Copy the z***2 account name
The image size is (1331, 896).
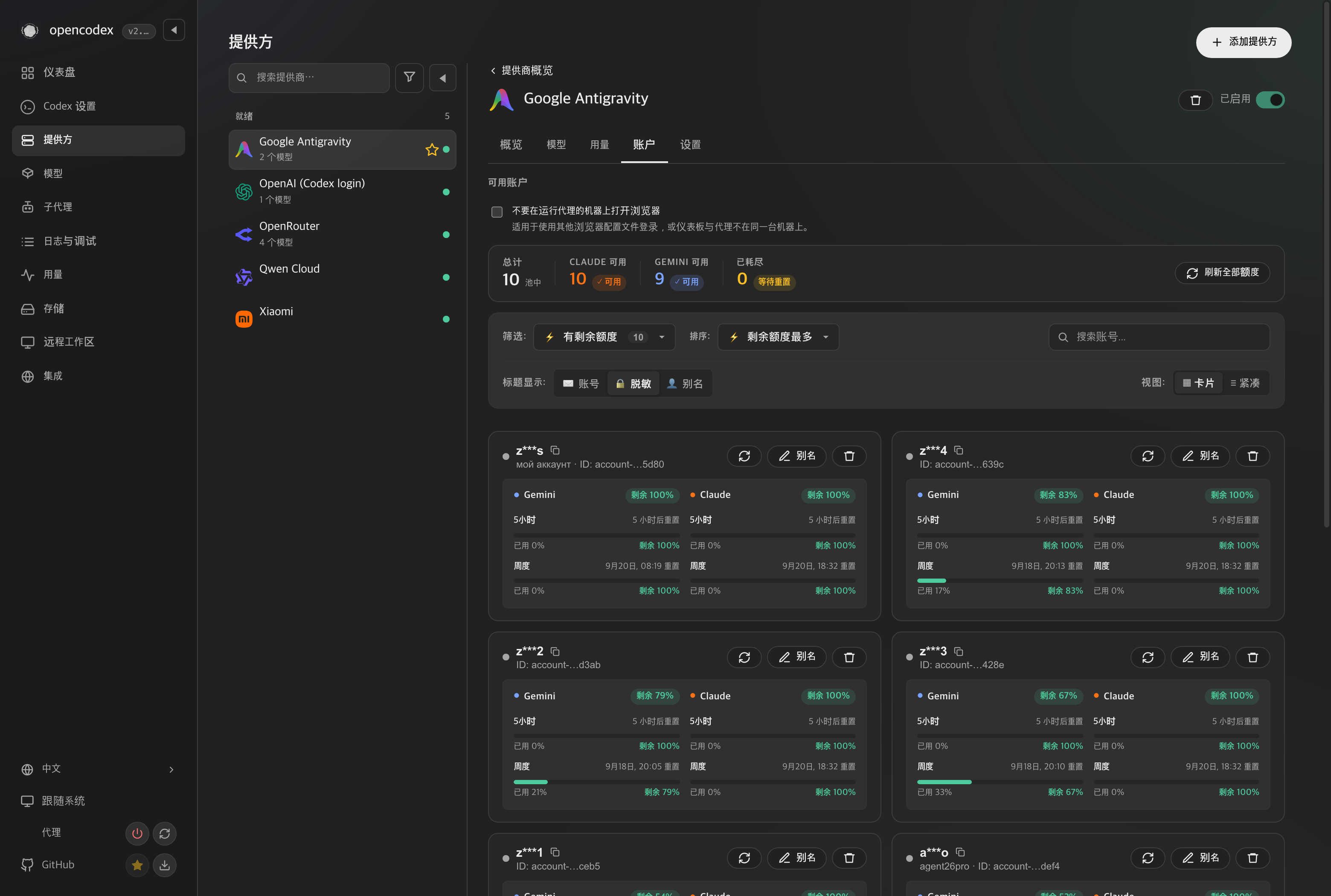pos(555,652)
